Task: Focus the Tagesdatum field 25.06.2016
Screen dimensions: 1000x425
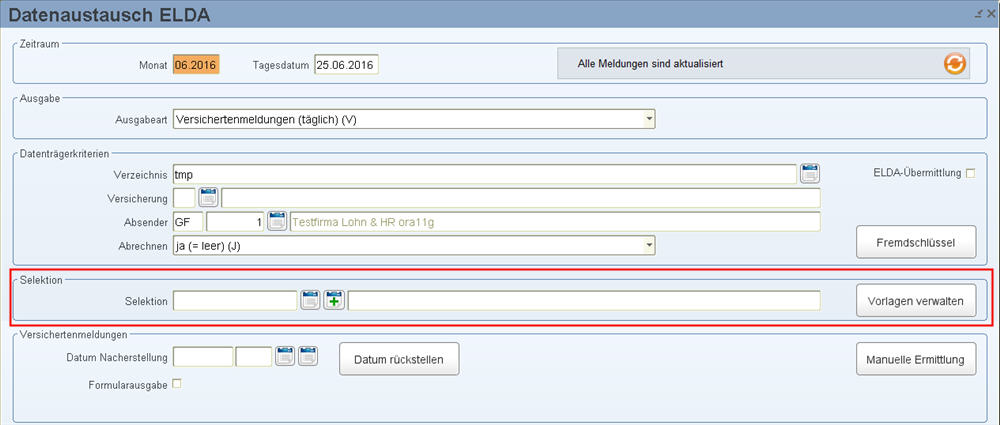Action: (346, 64)
